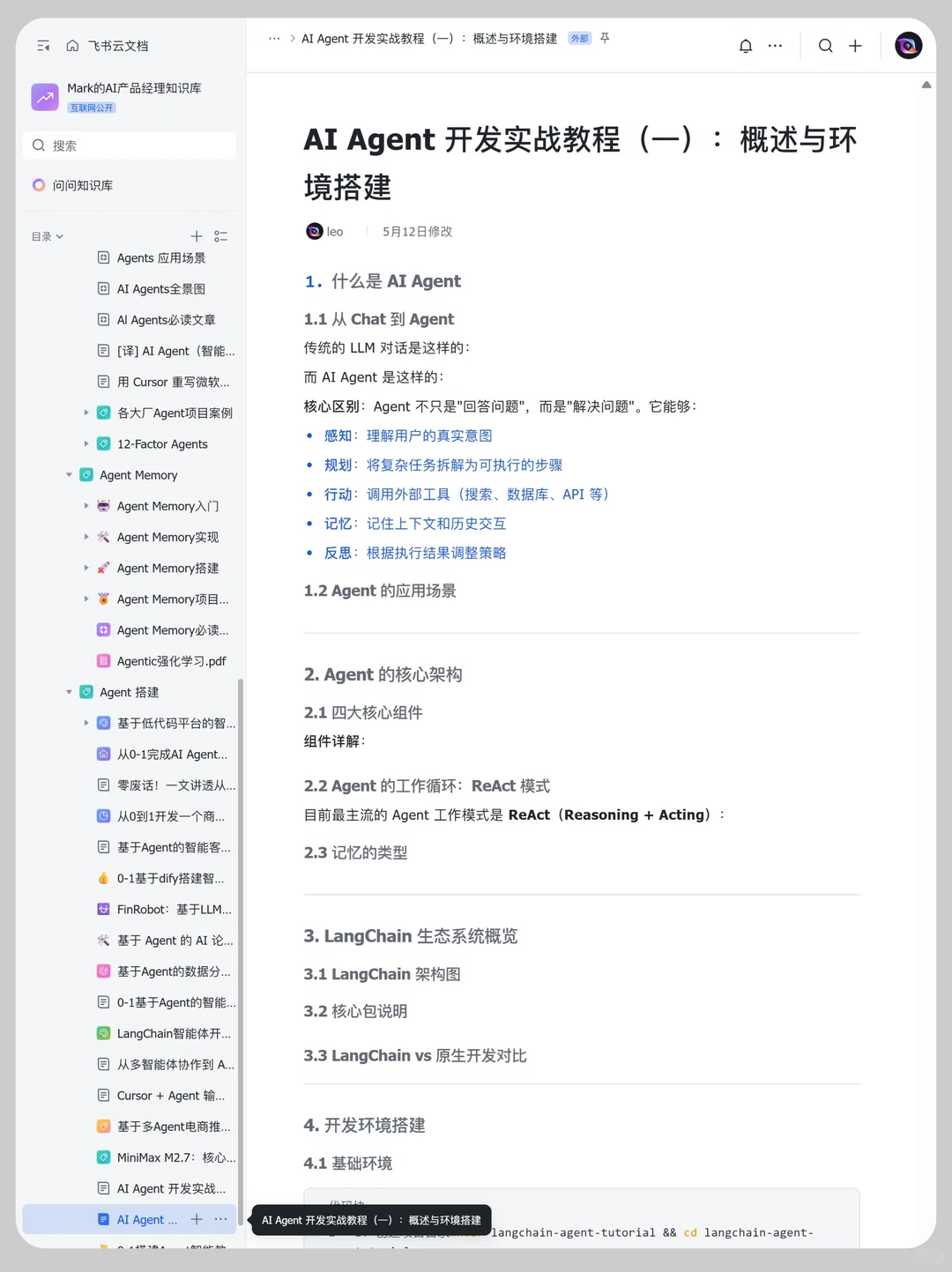Collapse the Agent Memory folder

69,475
